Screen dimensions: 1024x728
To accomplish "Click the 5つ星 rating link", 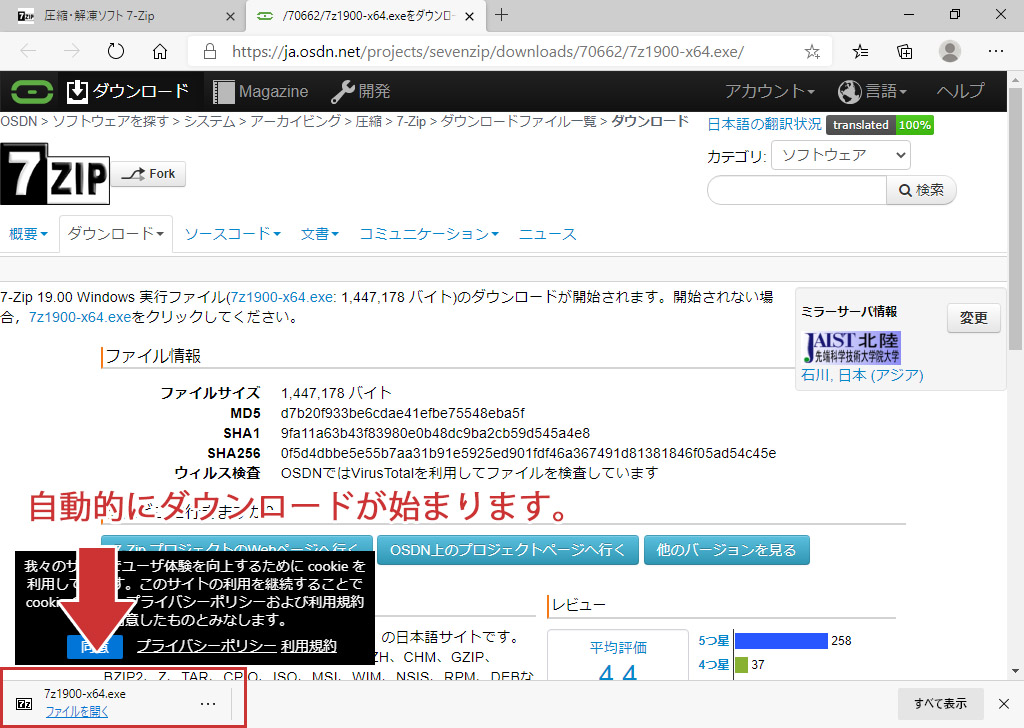I will tap(714, 641).
